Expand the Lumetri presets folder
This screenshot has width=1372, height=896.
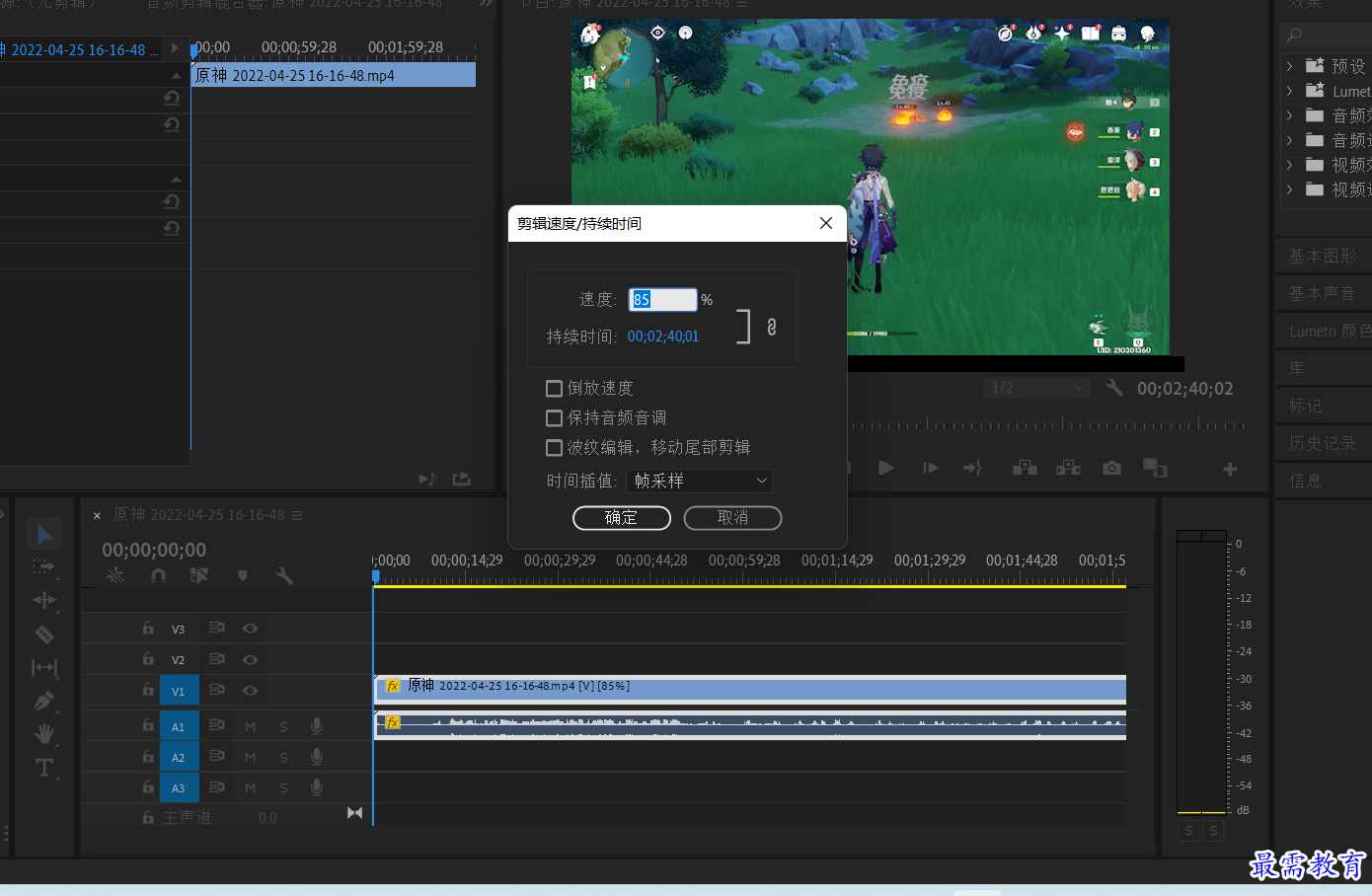coord(1289,91)
